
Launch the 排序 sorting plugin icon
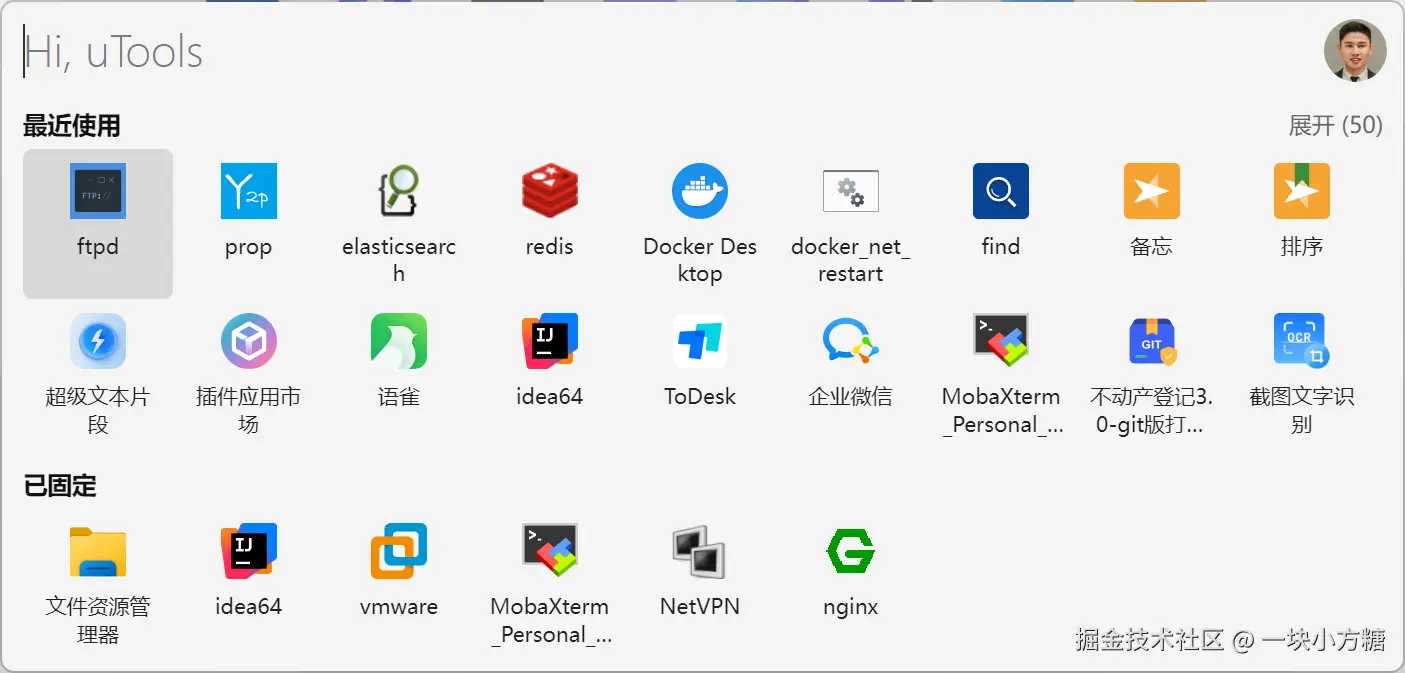(1301, 191)
